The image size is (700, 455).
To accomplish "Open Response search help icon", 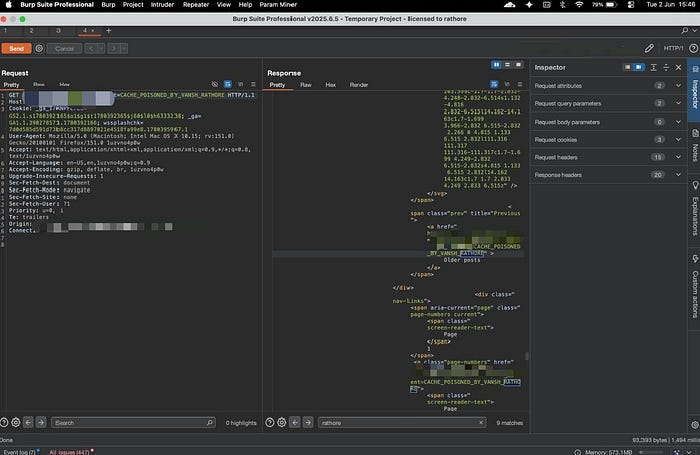I will pyautogui.click(x=270, y=422).
